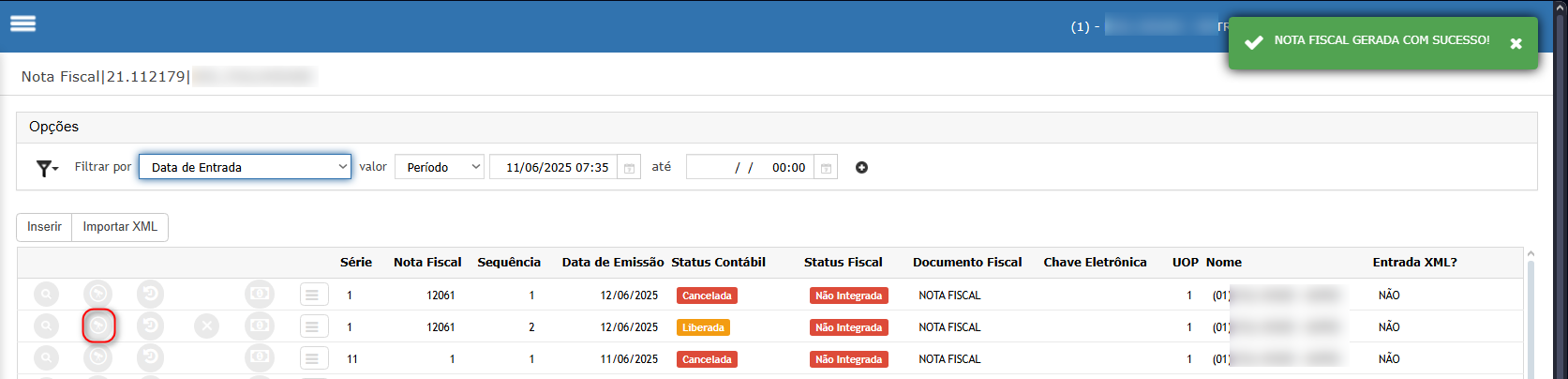
Task: Open row menu for série 11 nota
Action: pyautogui.click(x=314, y=358)
